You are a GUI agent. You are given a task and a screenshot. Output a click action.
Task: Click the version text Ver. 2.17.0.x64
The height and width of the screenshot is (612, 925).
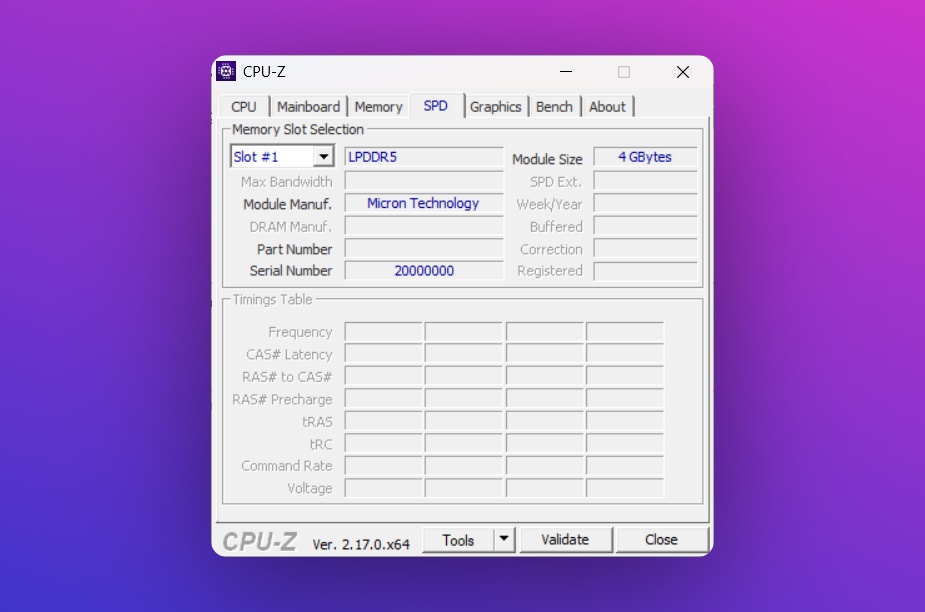[361, 544]
